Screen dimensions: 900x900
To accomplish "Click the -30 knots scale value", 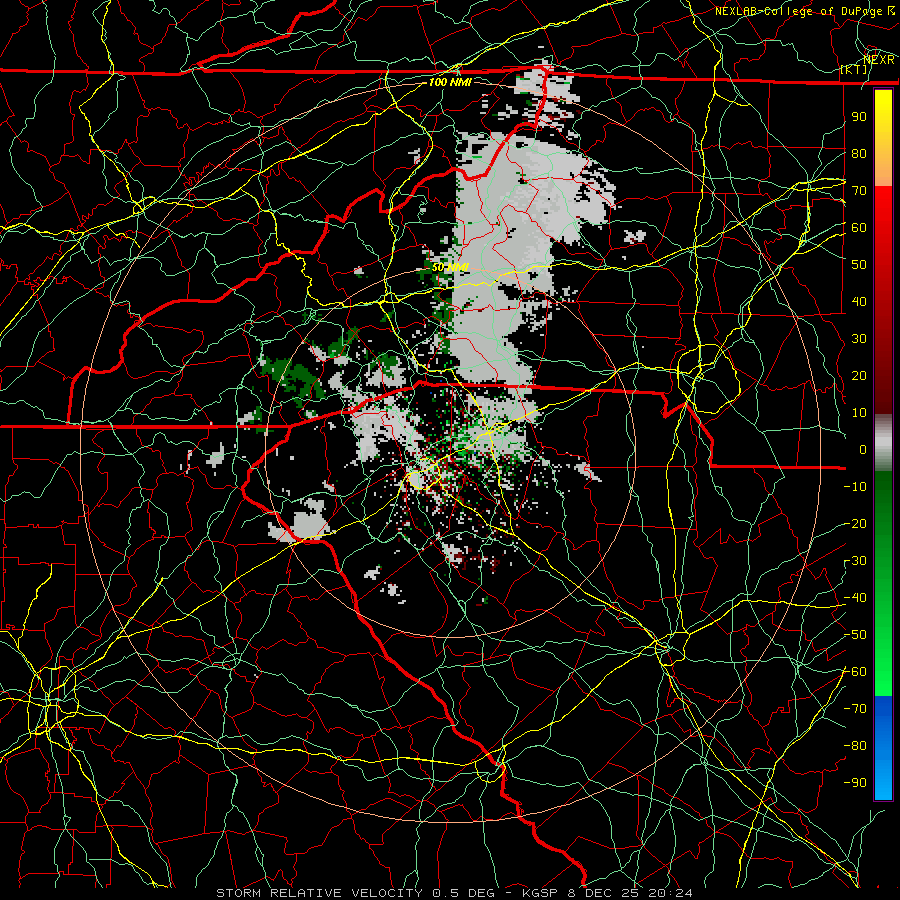I will pos(855,561).
